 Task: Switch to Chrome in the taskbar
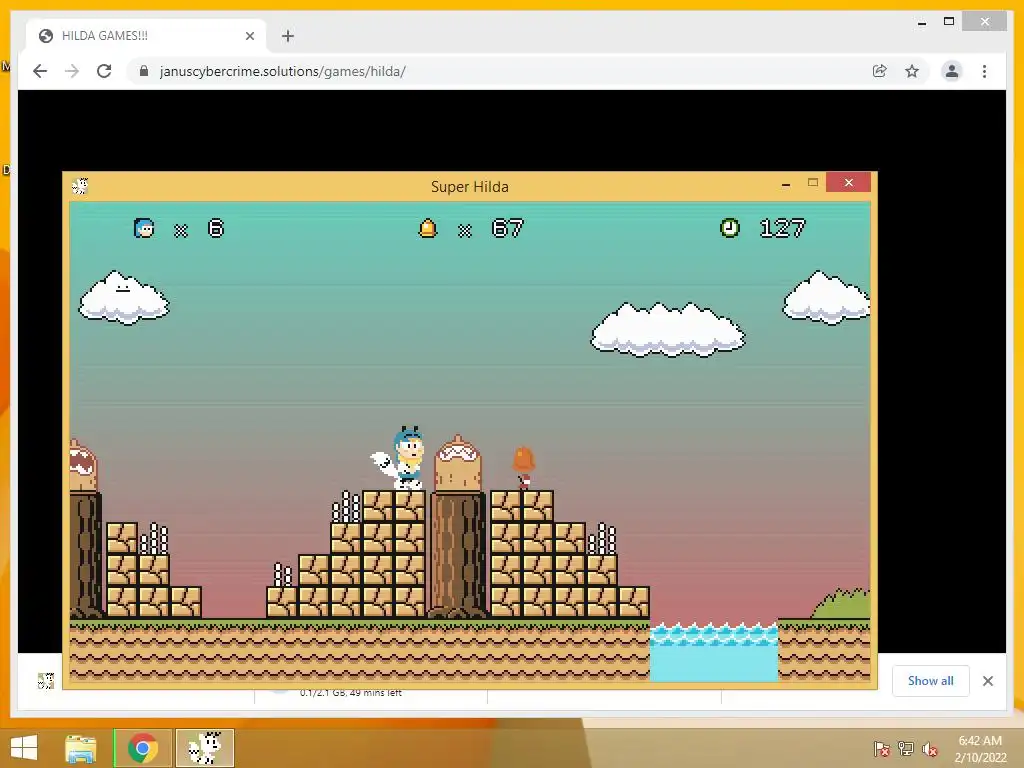[142, 748]
